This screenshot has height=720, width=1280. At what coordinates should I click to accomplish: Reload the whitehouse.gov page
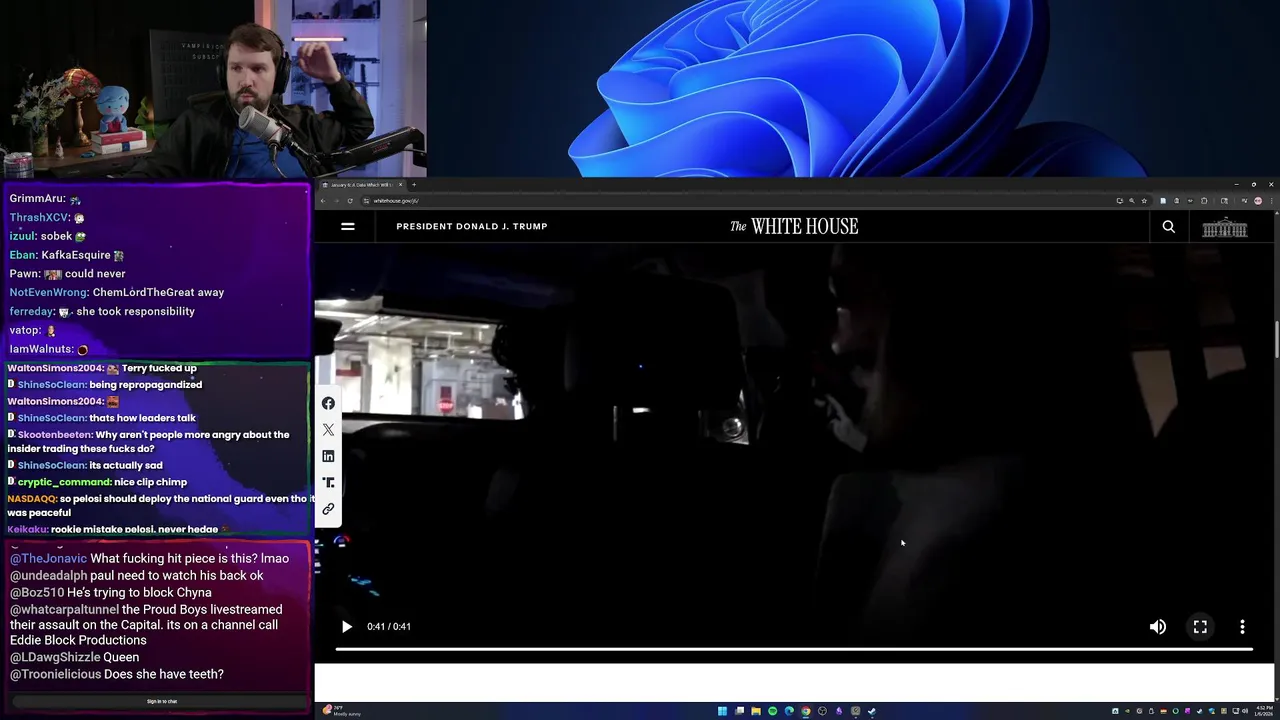[350, 201]
